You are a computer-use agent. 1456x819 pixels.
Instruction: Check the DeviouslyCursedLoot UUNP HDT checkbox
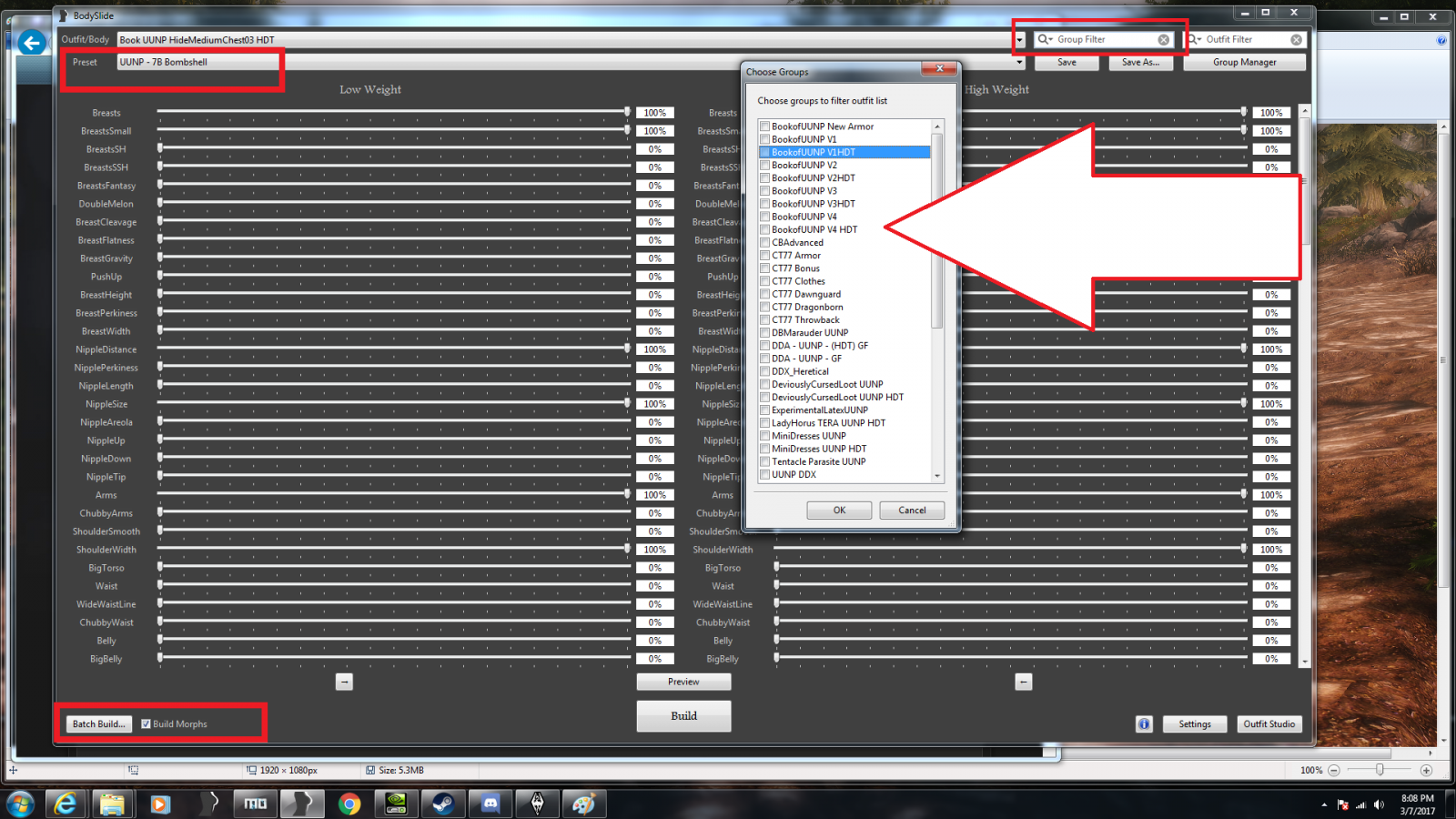[x=765, y=397]
